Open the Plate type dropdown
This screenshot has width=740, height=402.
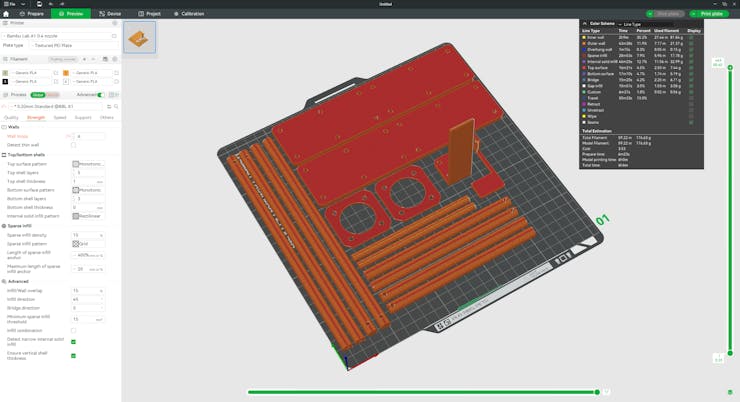click(x=74, y=45)
